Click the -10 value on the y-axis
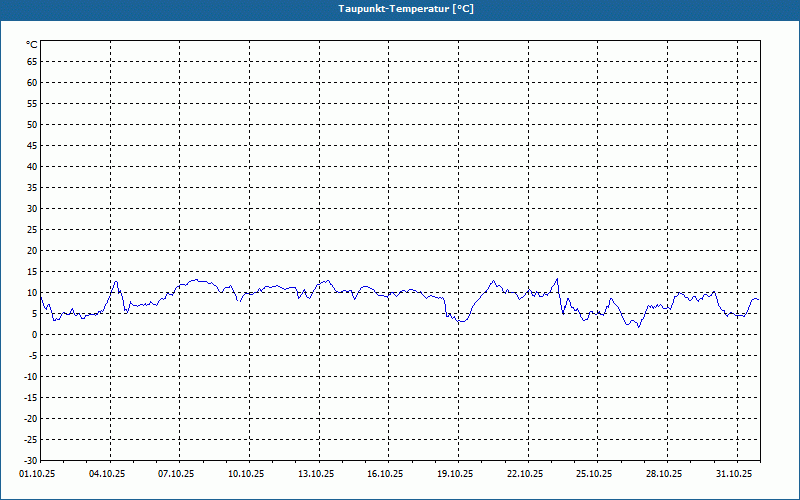The height and width of the screenshot is (500, 800). pyautogui.click(x=31, y=377)
